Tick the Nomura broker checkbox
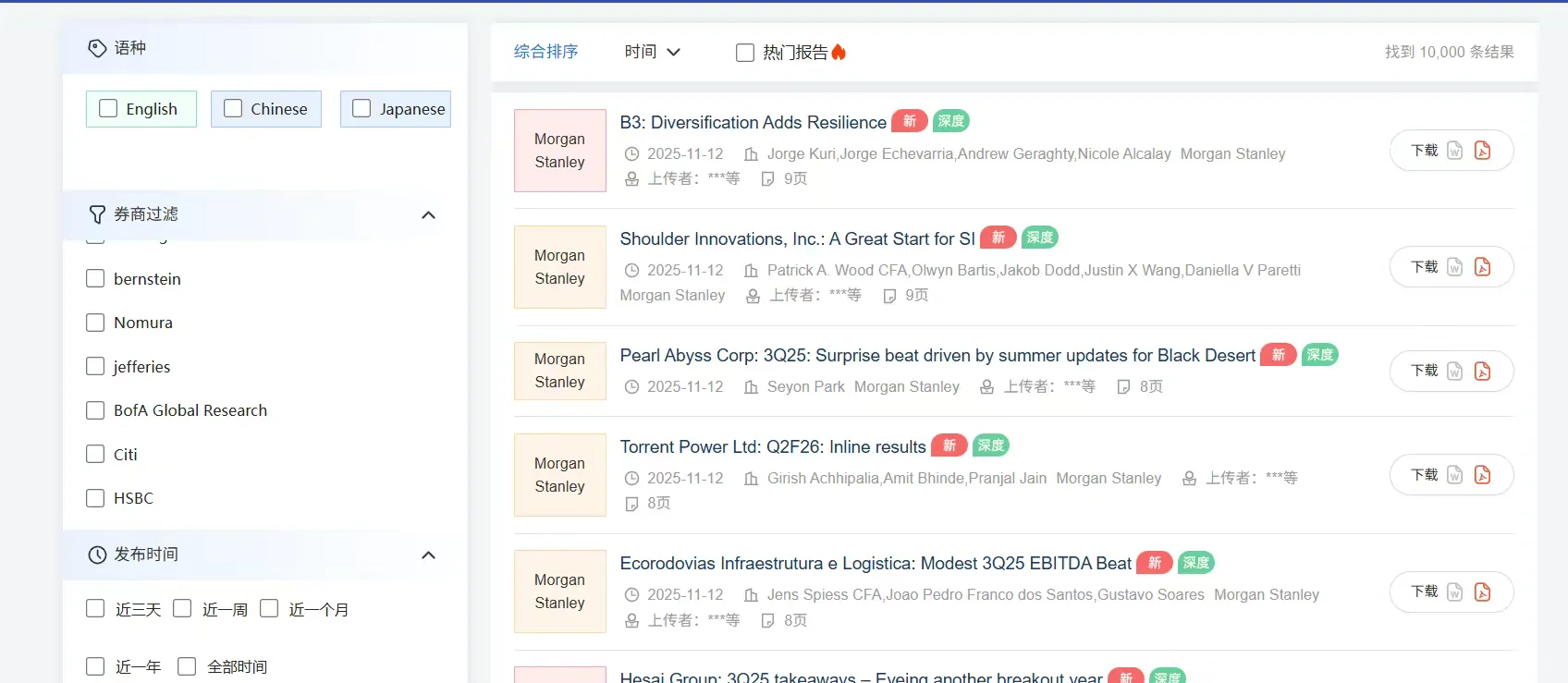 (95, 323)
